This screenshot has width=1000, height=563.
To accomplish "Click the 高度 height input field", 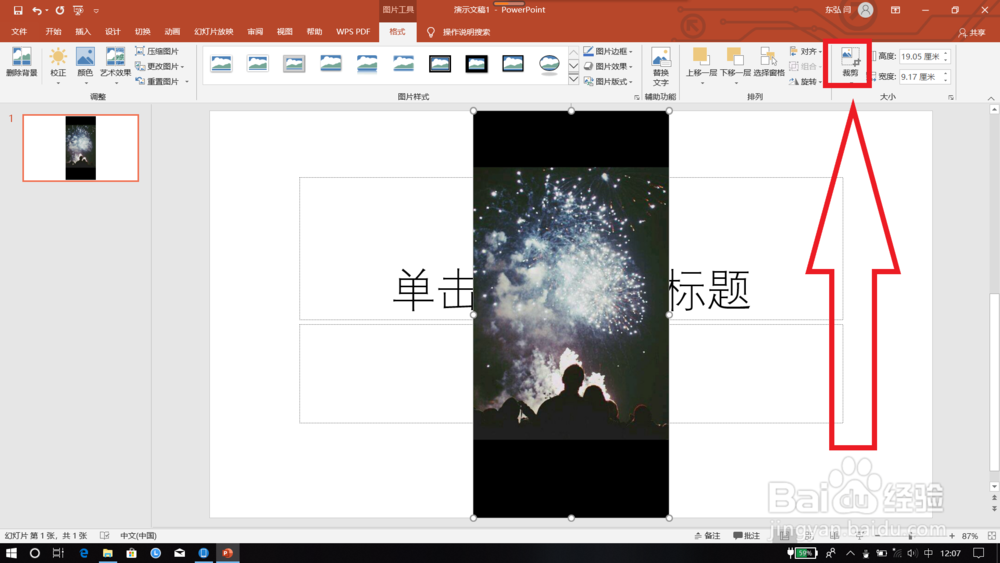I will [920, 57].
